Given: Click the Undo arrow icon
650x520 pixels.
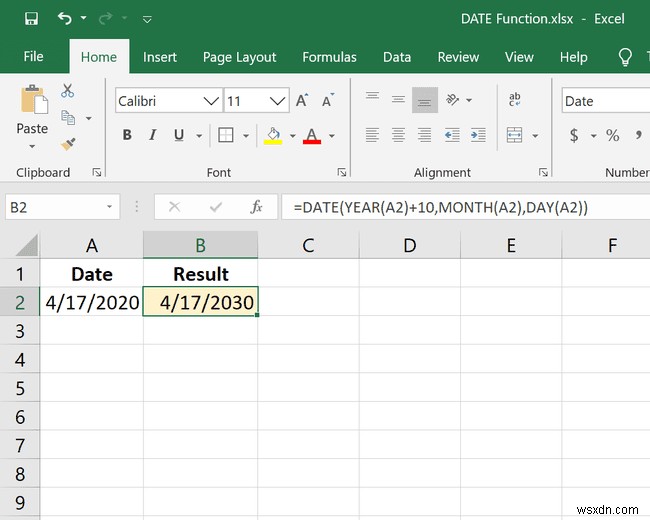Looking at the screenshot, I should (65, 18).
